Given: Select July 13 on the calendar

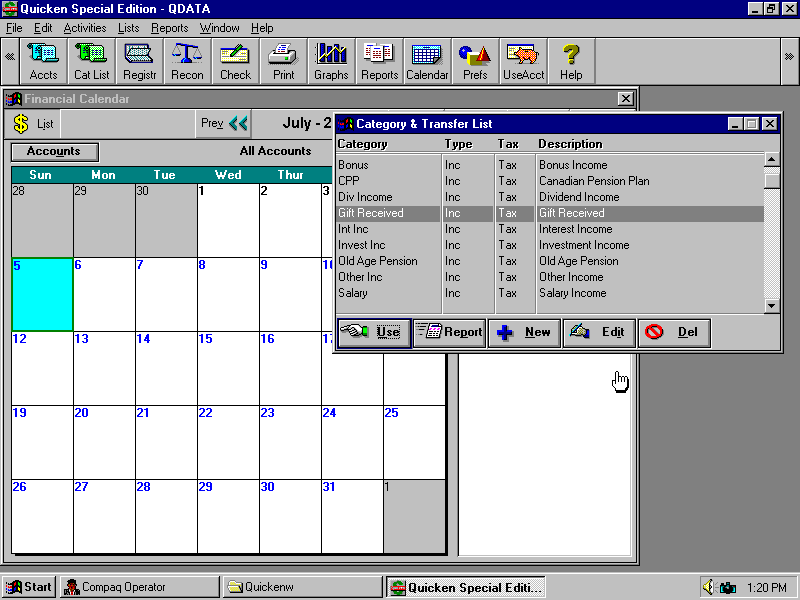Looking at the screenshot, I should (104, 368).
